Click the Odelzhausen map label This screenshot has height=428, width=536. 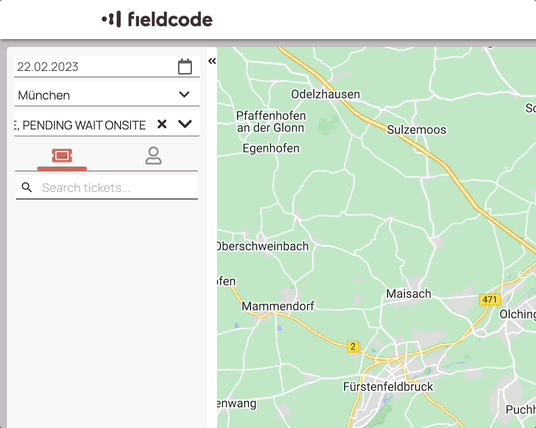pyautogui.click(x=325, y=94)
